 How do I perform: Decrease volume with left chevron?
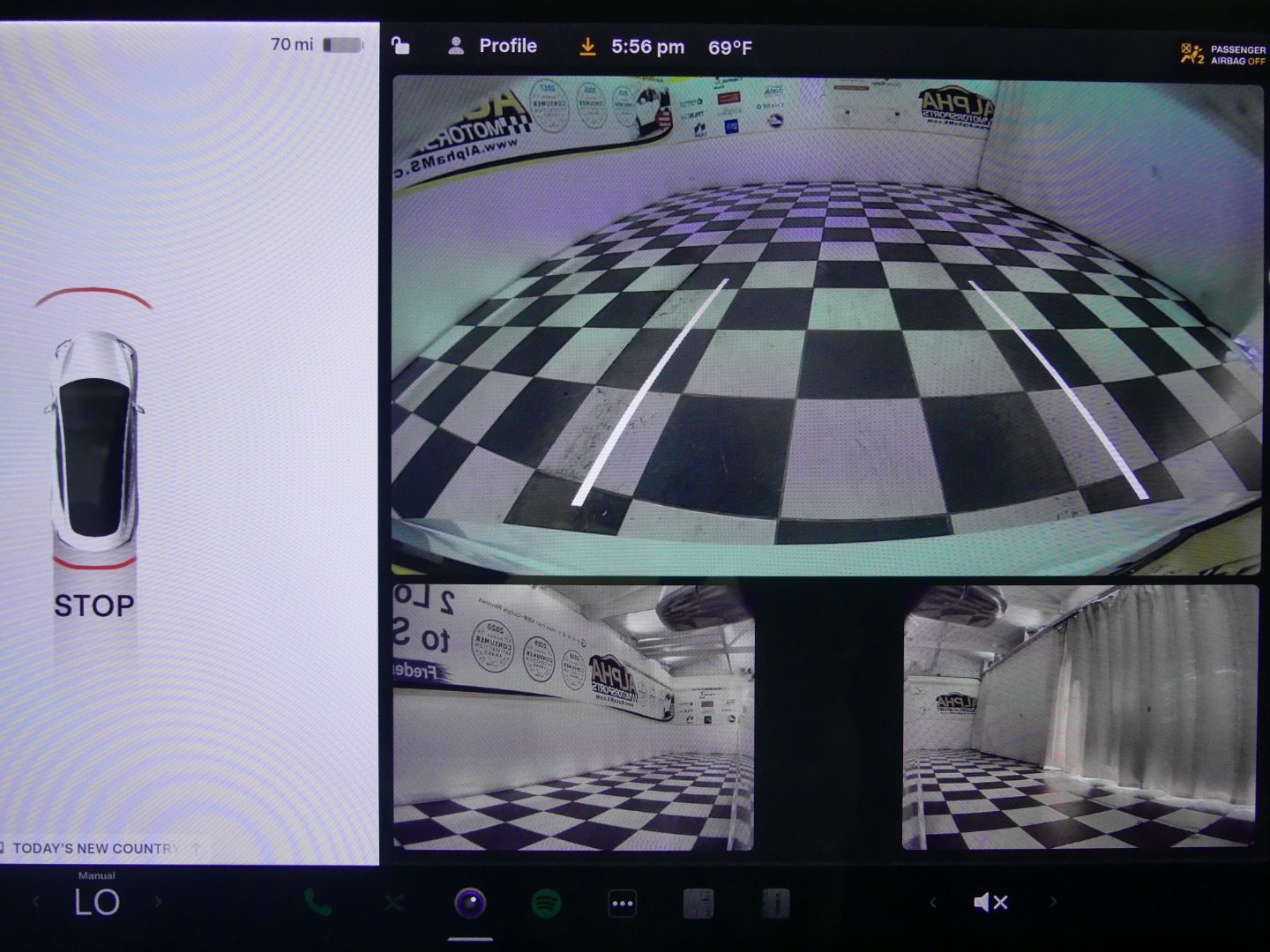pos(932,902)
